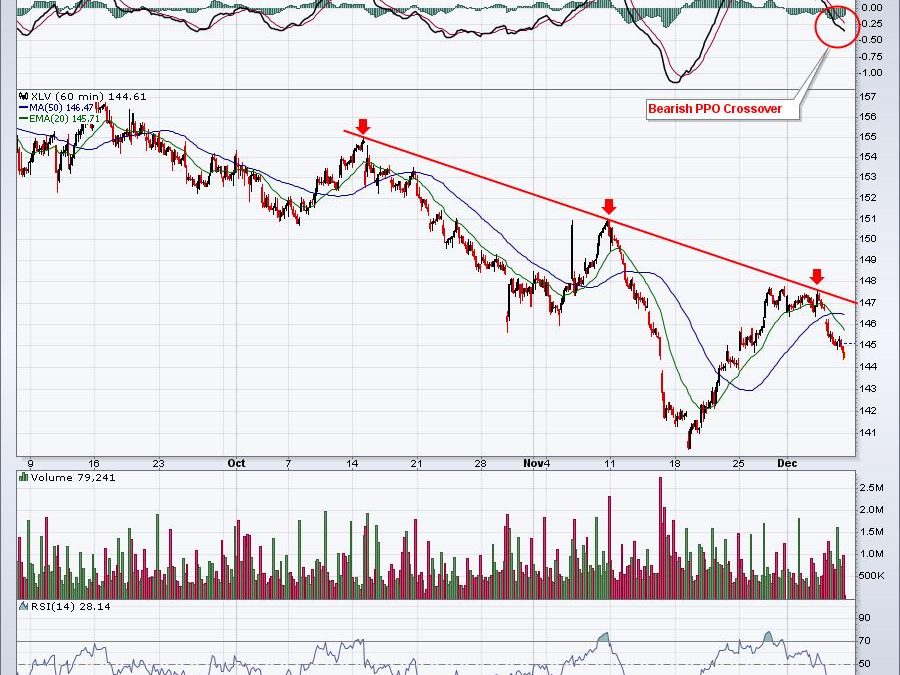Click the 18 date axis label
Screen dimensions: 900x675
(x=674, y=463)
